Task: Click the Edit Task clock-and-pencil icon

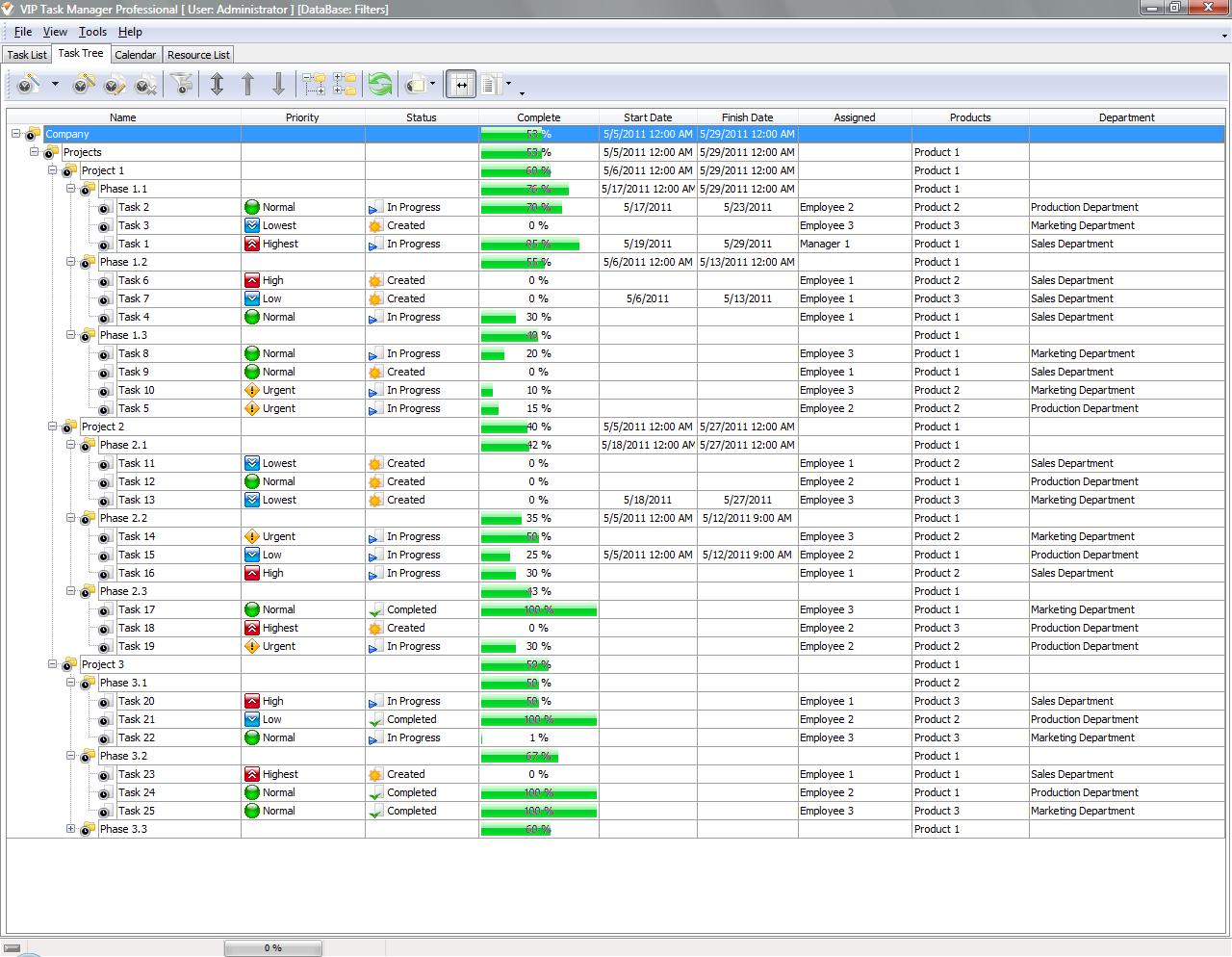Action: pyautogui.click(x=115, y=85)
